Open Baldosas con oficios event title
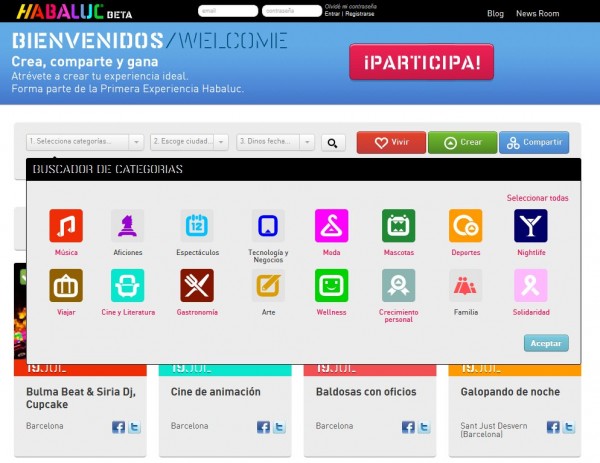Image resolution: width=600 pixels, height=463 pixels. (366, 392)
